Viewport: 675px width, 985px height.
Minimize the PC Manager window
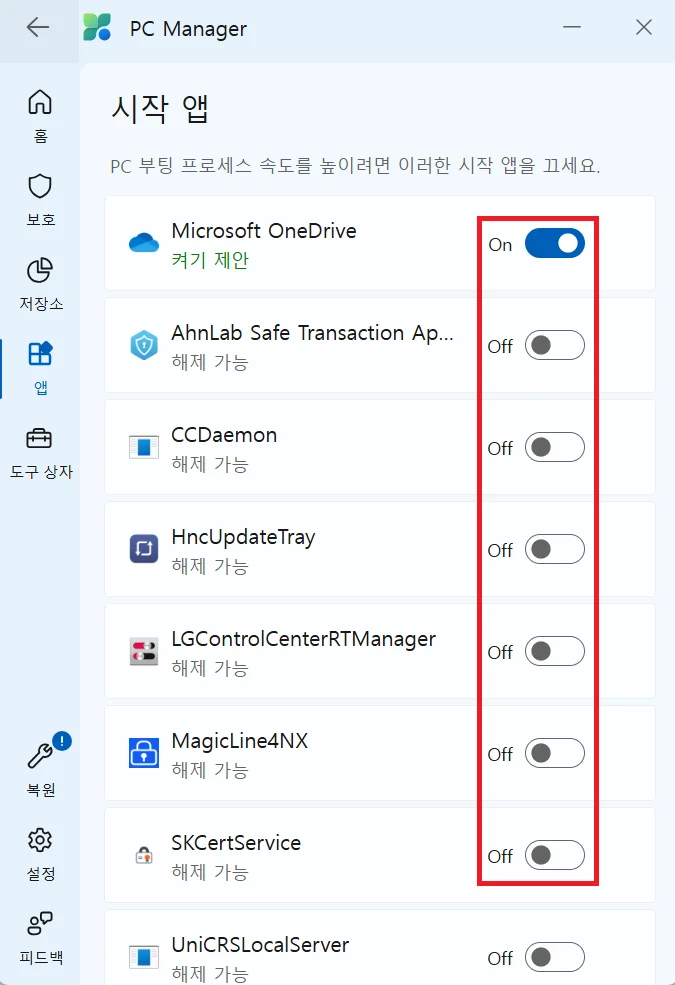pyautogui.click(x=571, y=27)
